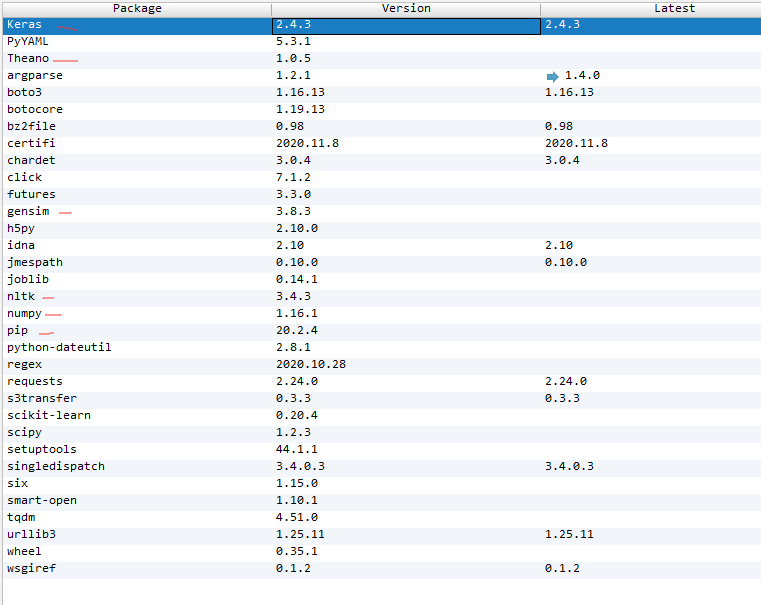Select the wsgiref package row
Image resolution: width=761 pixels, height=605 pixels.
coord(381,570)
